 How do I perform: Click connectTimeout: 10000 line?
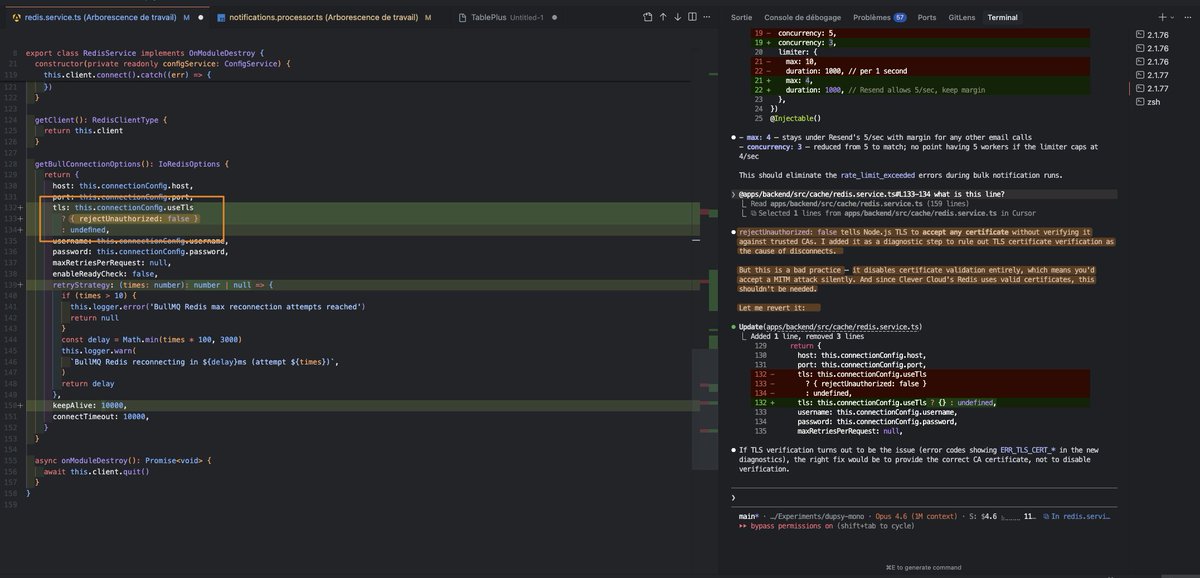point(101,416)
